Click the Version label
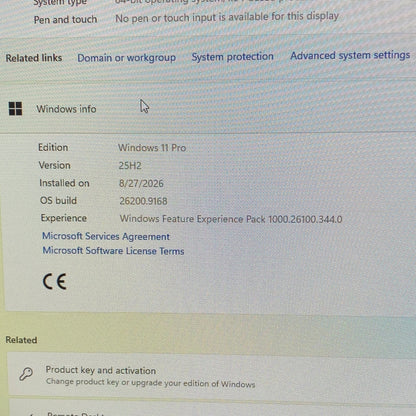 [x=54, y=165]
